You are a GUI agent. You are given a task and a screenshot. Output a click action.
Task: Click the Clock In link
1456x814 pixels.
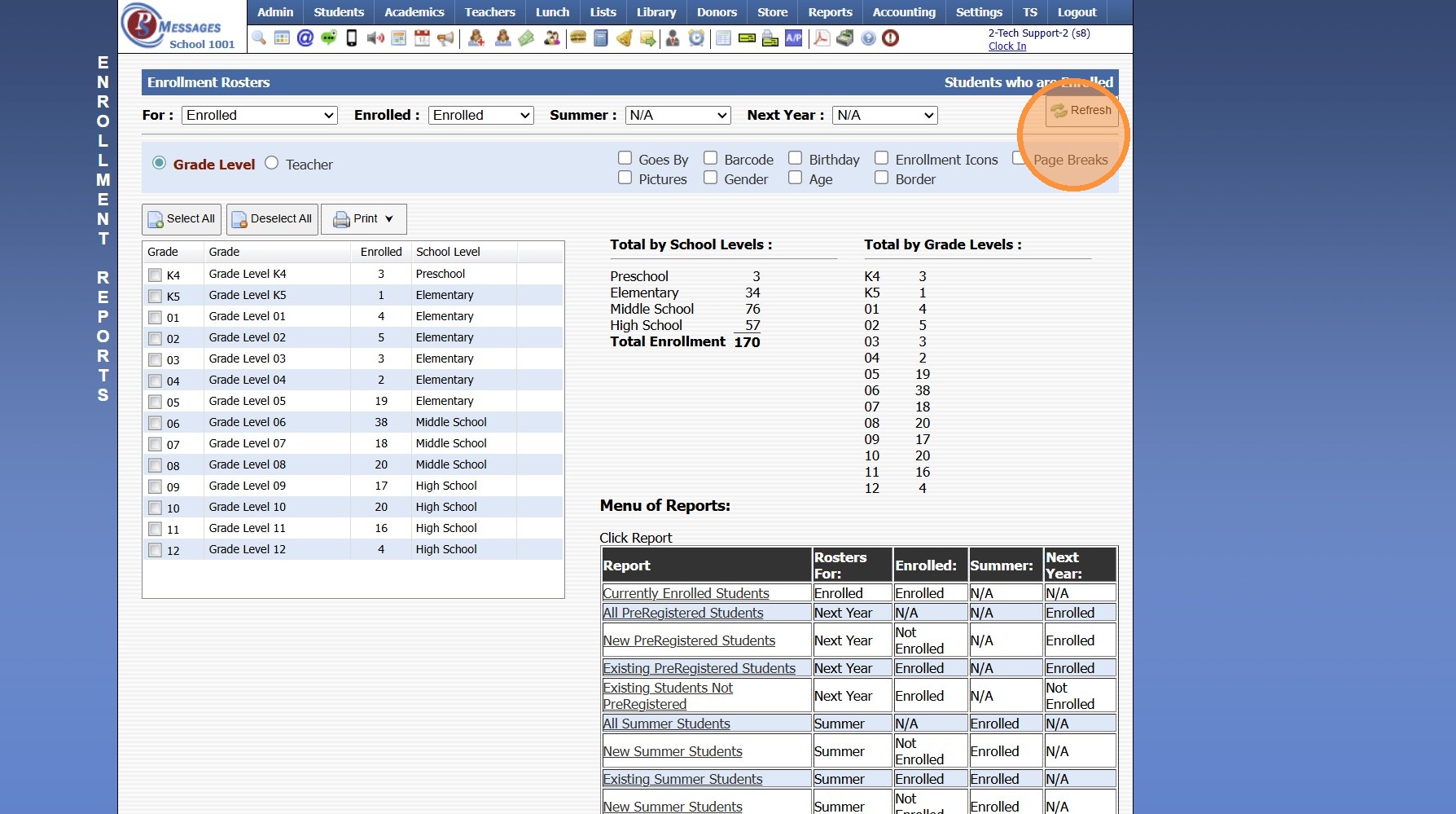pos(1007,46)
